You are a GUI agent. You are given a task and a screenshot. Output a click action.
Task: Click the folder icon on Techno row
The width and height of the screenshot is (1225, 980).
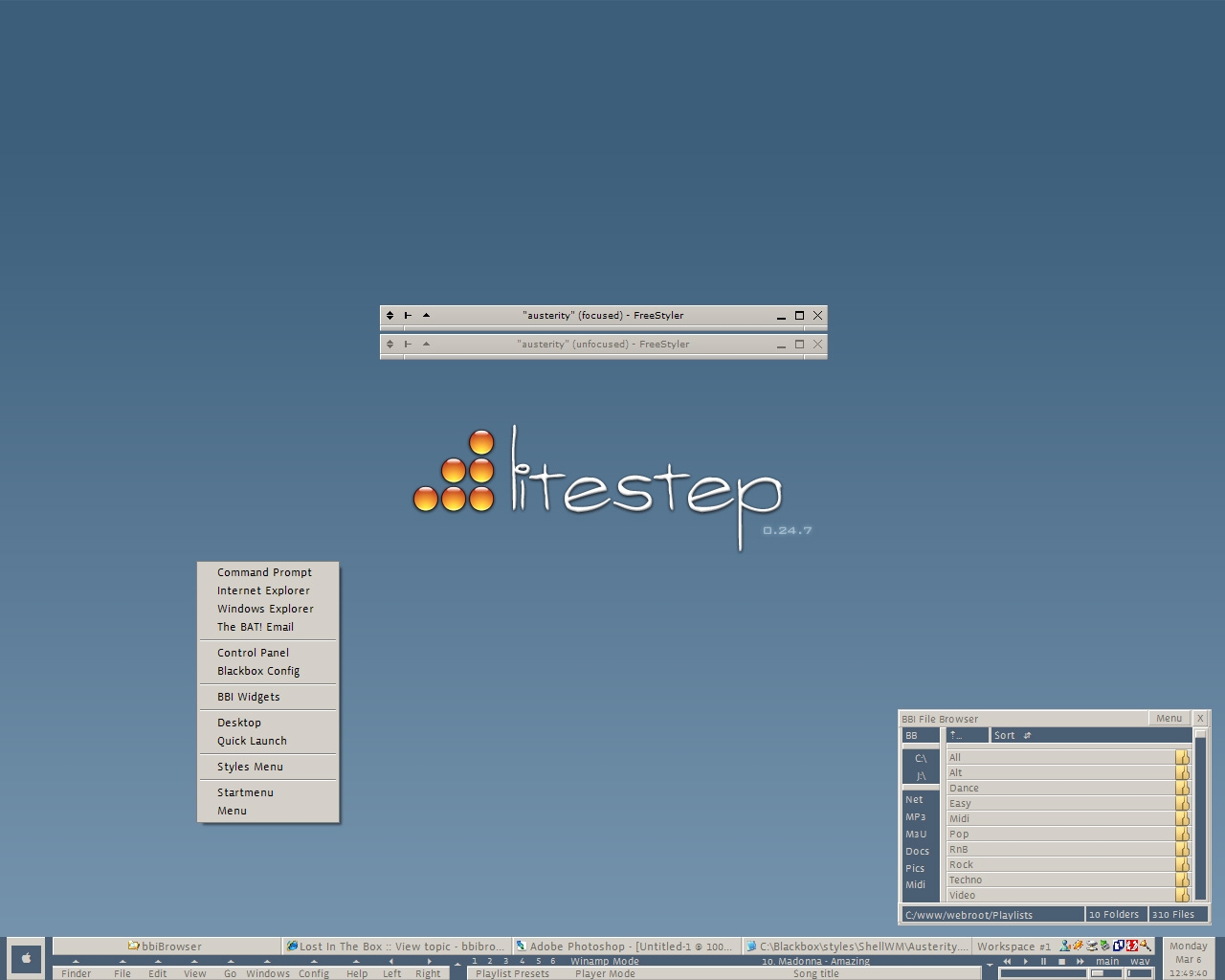tap(1182, 880)
